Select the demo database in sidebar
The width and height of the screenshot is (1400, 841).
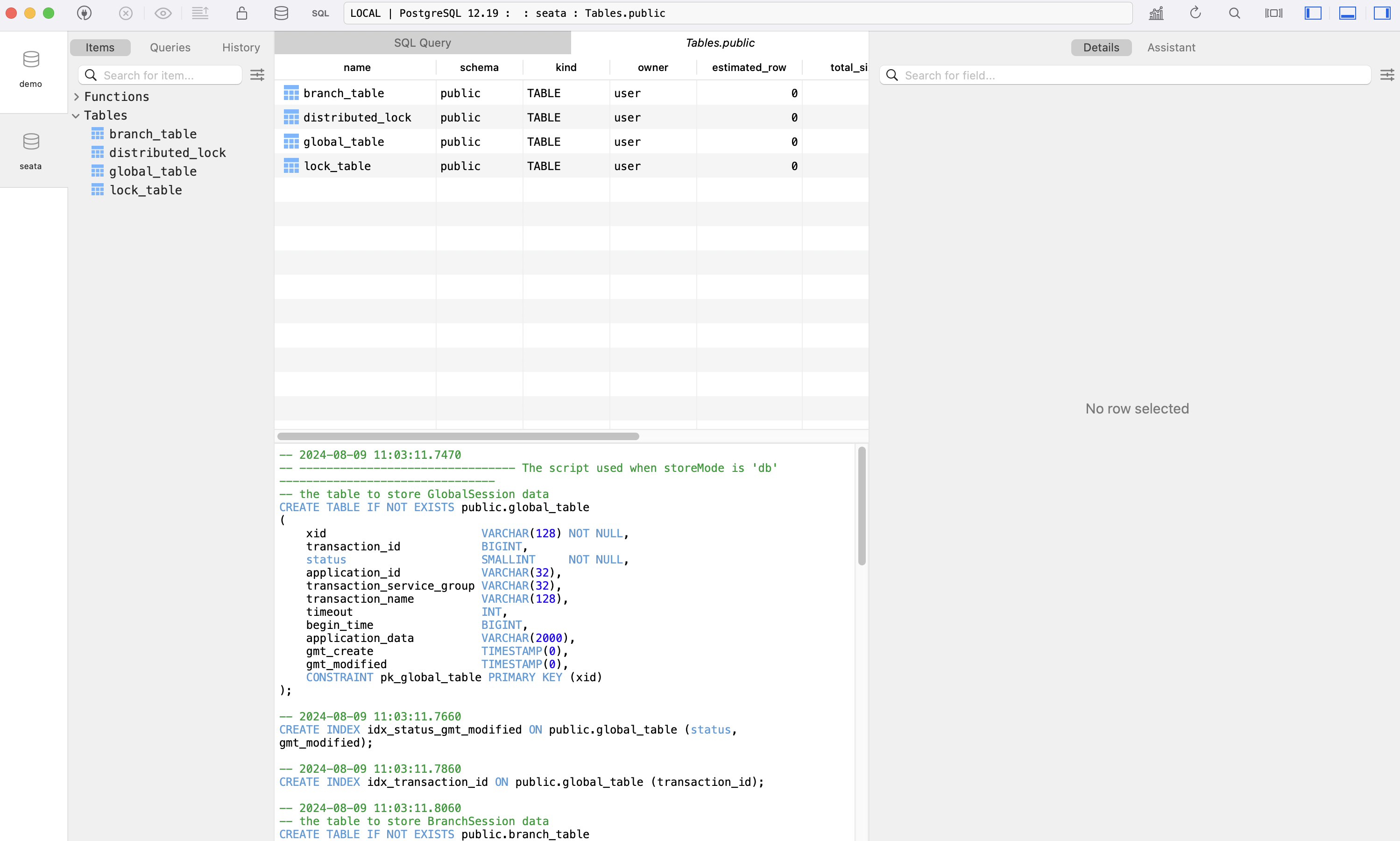(x=31, y=69)
